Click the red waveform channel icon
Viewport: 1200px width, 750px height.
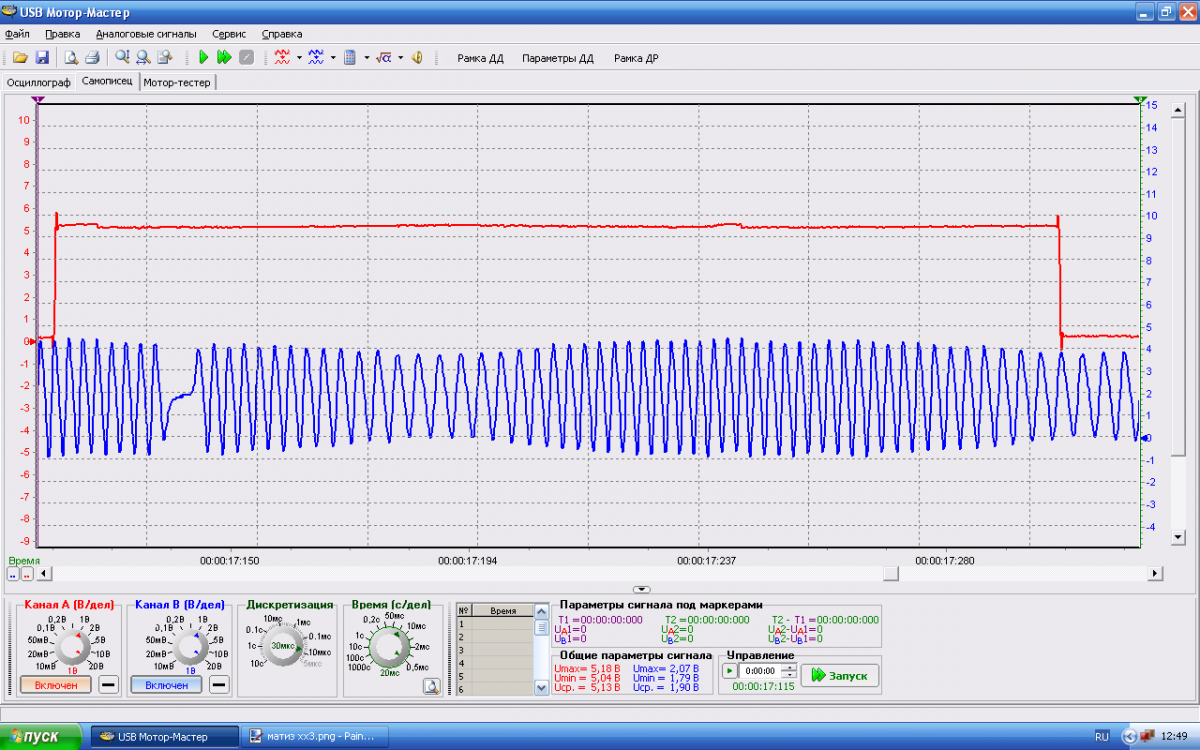click(282, 58)
